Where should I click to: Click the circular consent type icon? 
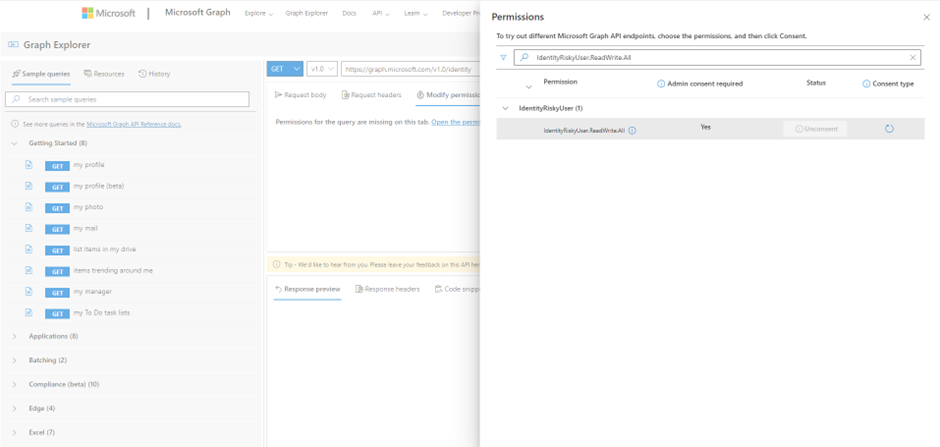[889, 129]
